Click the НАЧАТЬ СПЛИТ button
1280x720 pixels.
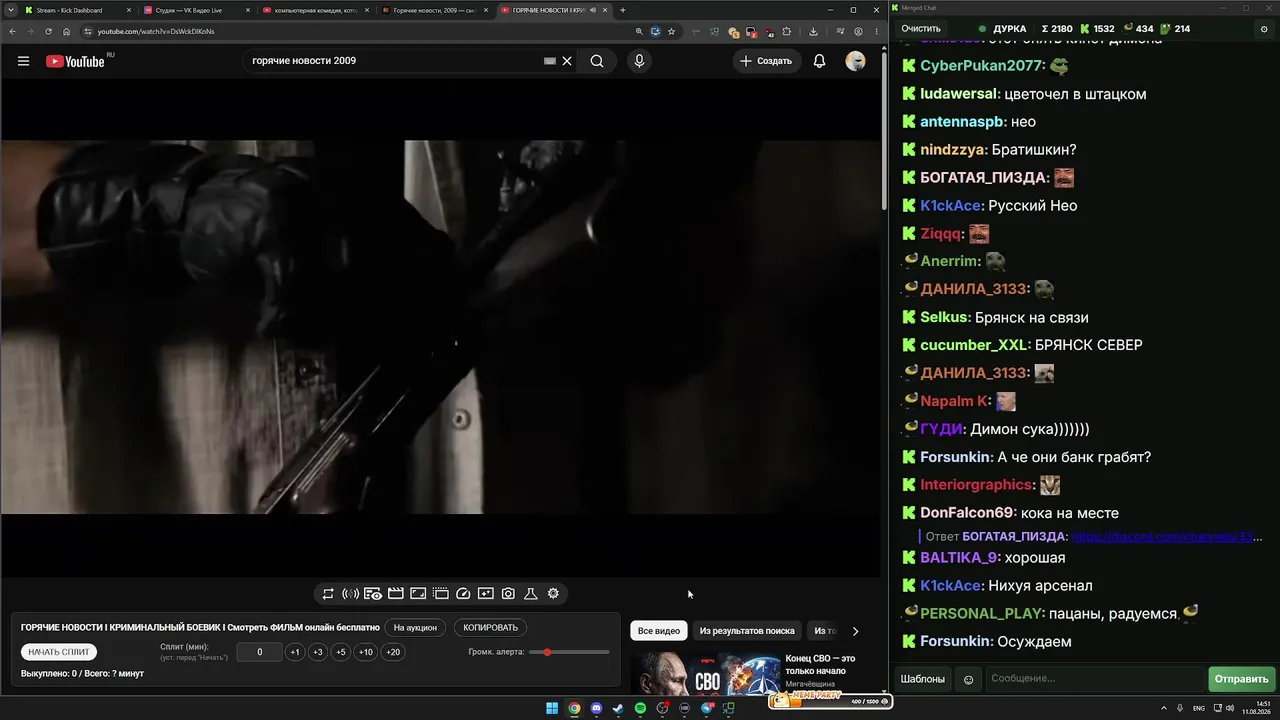(x=59, y=652)
